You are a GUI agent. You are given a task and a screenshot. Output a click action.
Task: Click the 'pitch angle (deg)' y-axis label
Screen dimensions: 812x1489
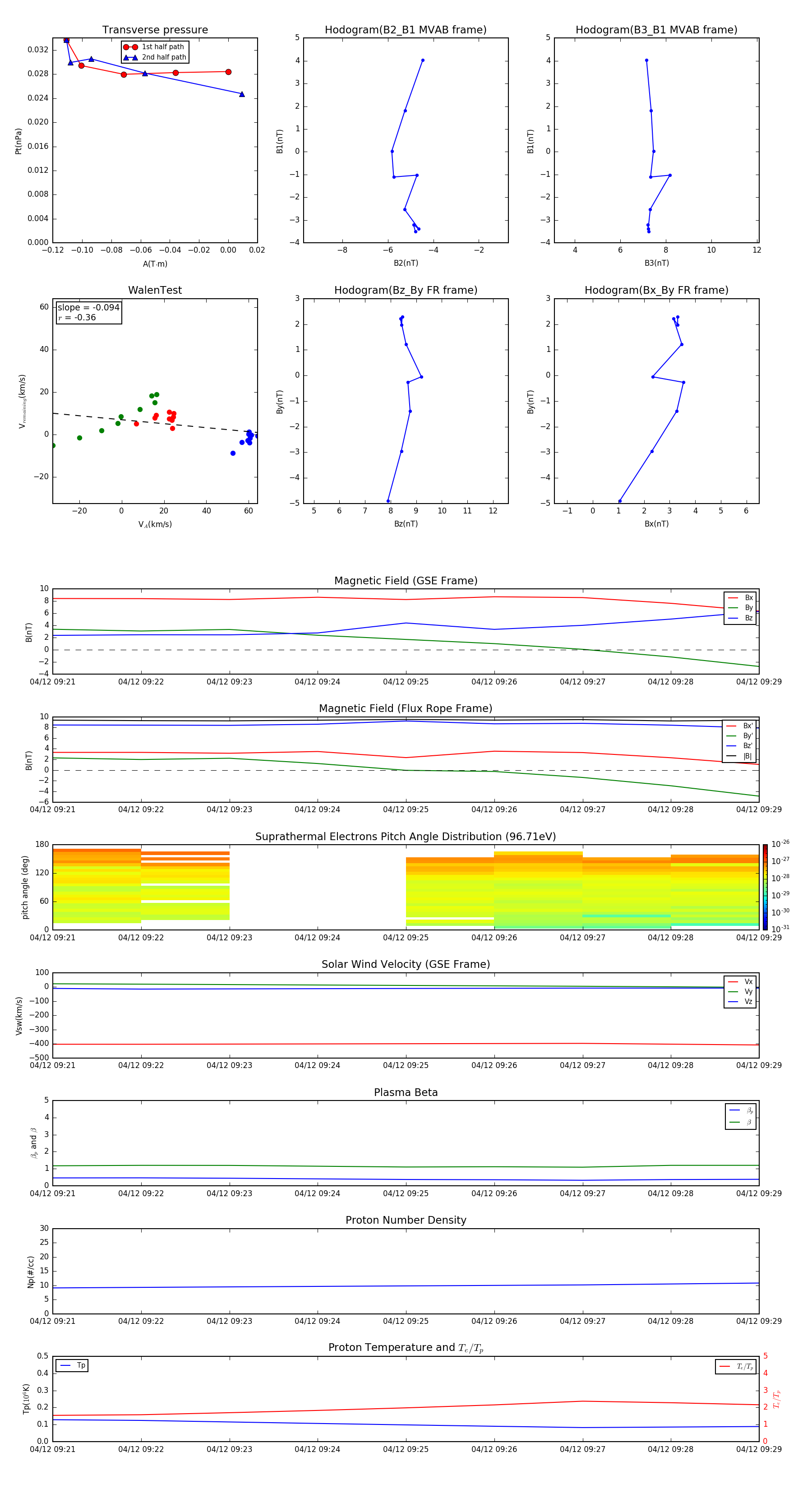coord(25,887)
